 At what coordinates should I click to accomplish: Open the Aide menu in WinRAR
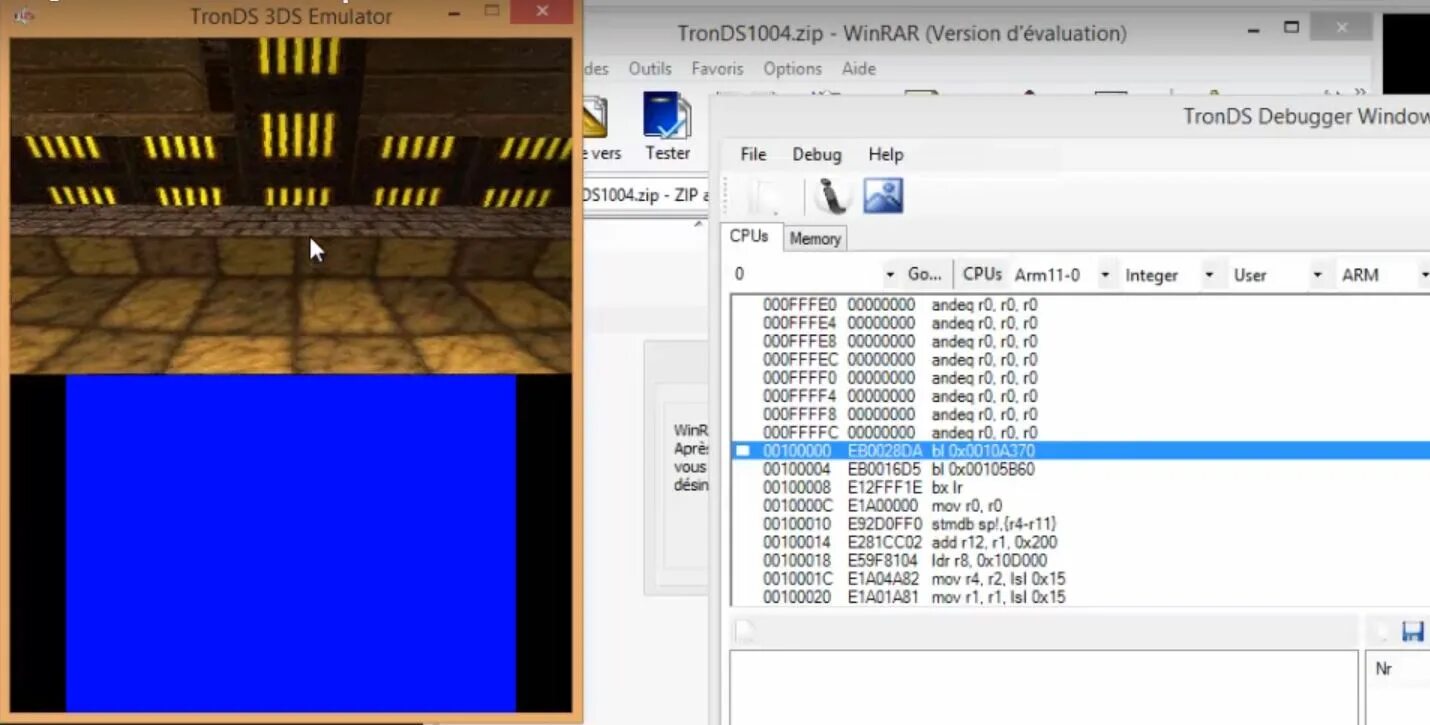pos(858,68)
